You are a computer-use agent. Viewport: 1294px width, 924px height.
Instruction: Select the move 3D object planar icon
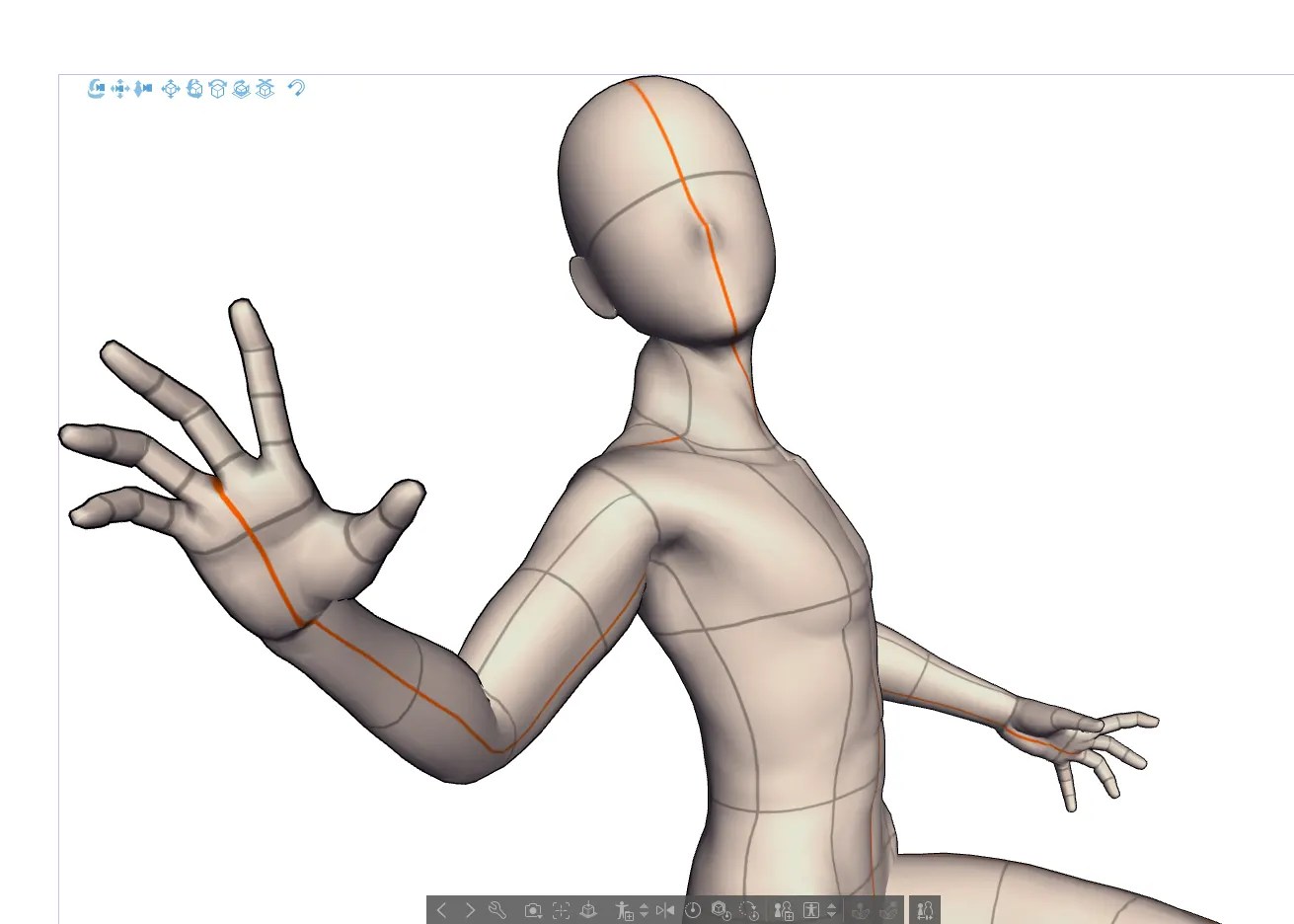tap(171, 89)
